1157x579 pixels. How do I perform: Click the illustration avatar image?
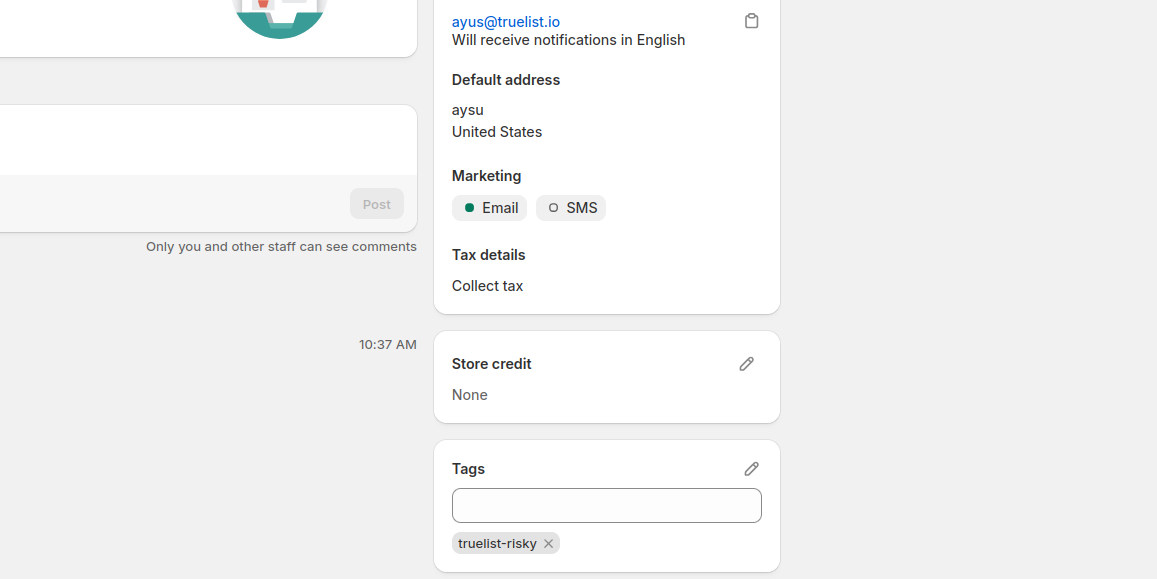click(279, 18)
